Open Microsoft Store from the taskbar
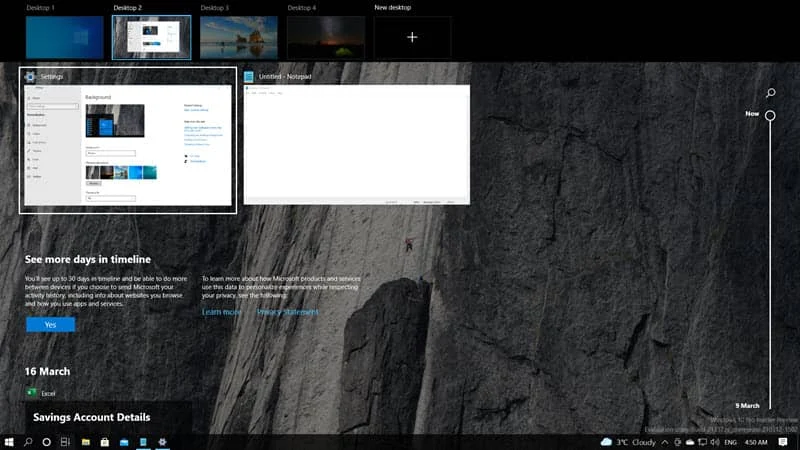This screenshot has width=800, height=450. point(105,442)
